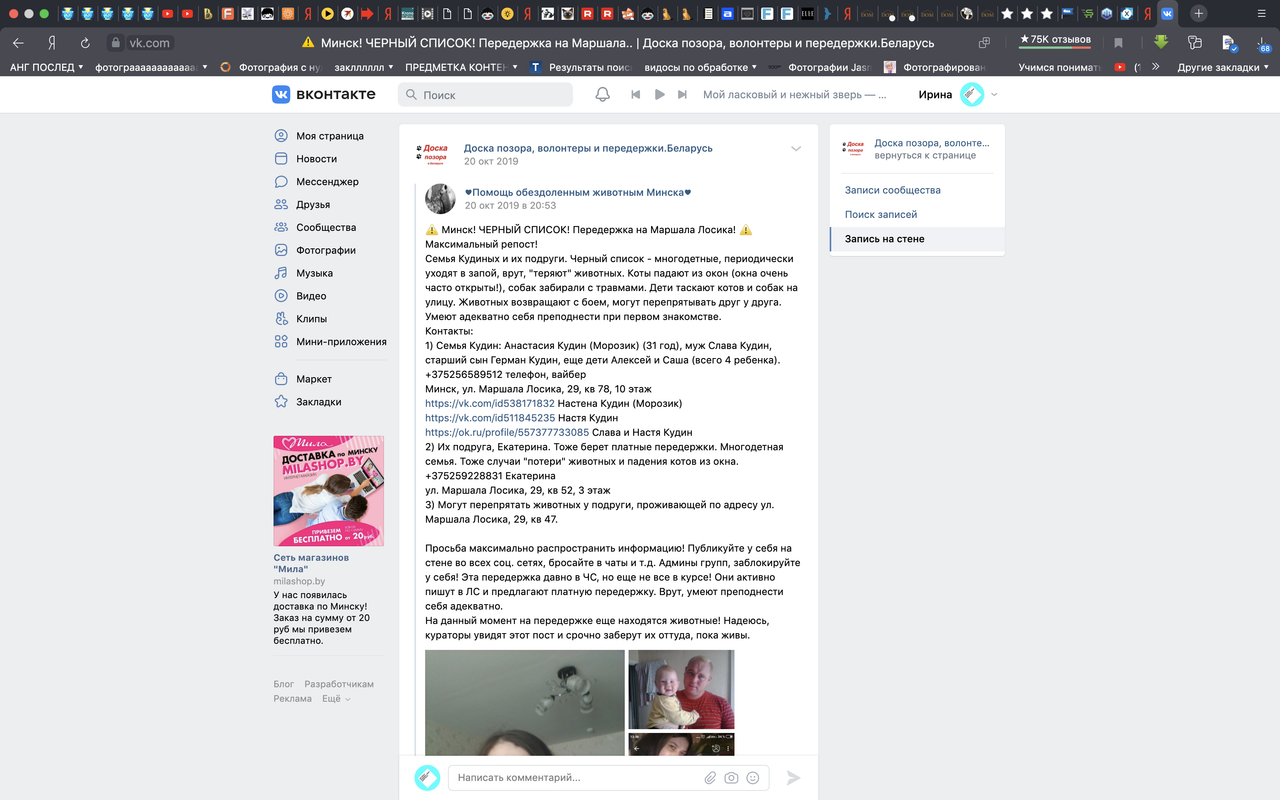The width and height of the screenshot is (1280, 800).
Task: Click the Видео play icon in sidebar
Action: (x=281, y=296)
